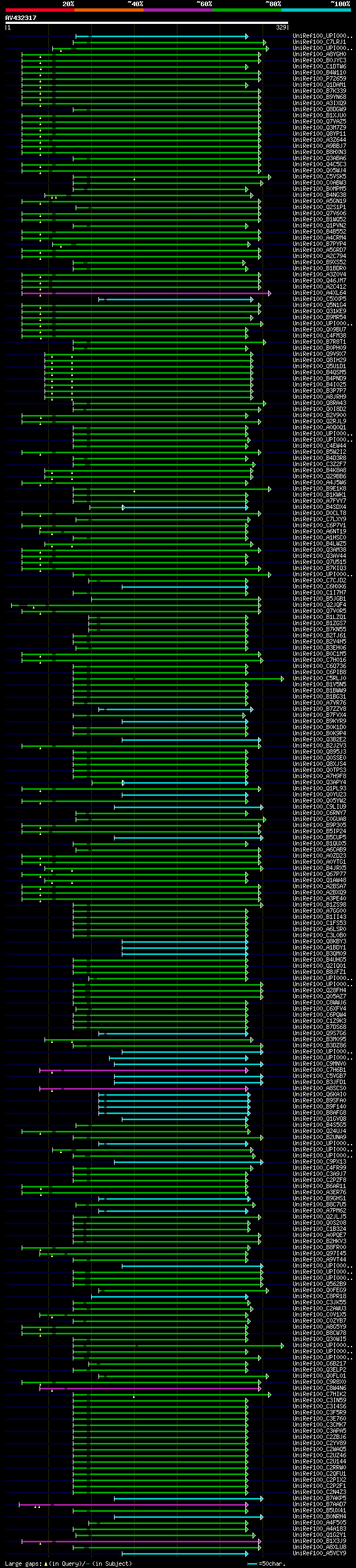Select hit label UniRef100_B1XJU0

(319, 116)
